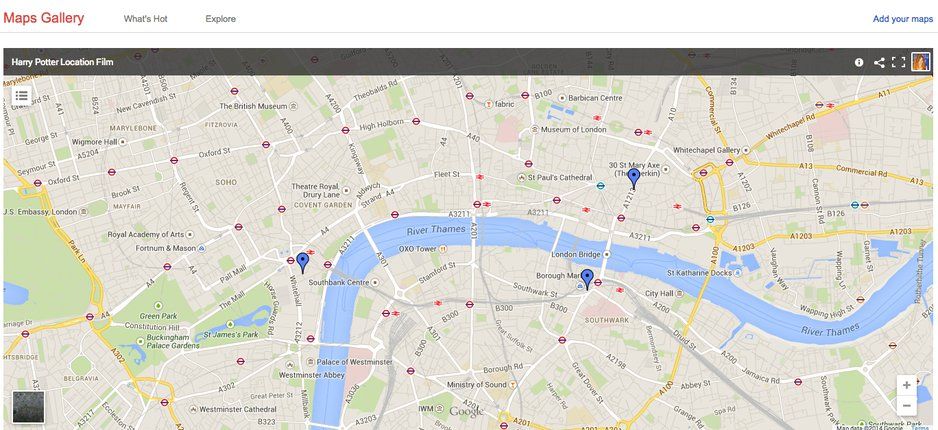Click the St Katharine Docks label
Viewport: 938px width, 430px height.
tap(699, 273)
